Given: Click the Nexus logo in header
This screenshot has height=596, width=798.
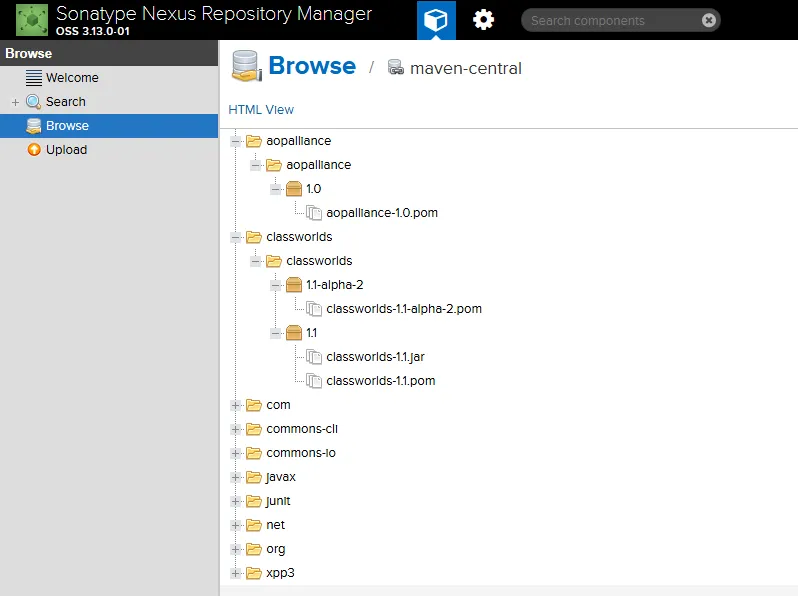Looking at the screenshot, I should coord(32,20).
